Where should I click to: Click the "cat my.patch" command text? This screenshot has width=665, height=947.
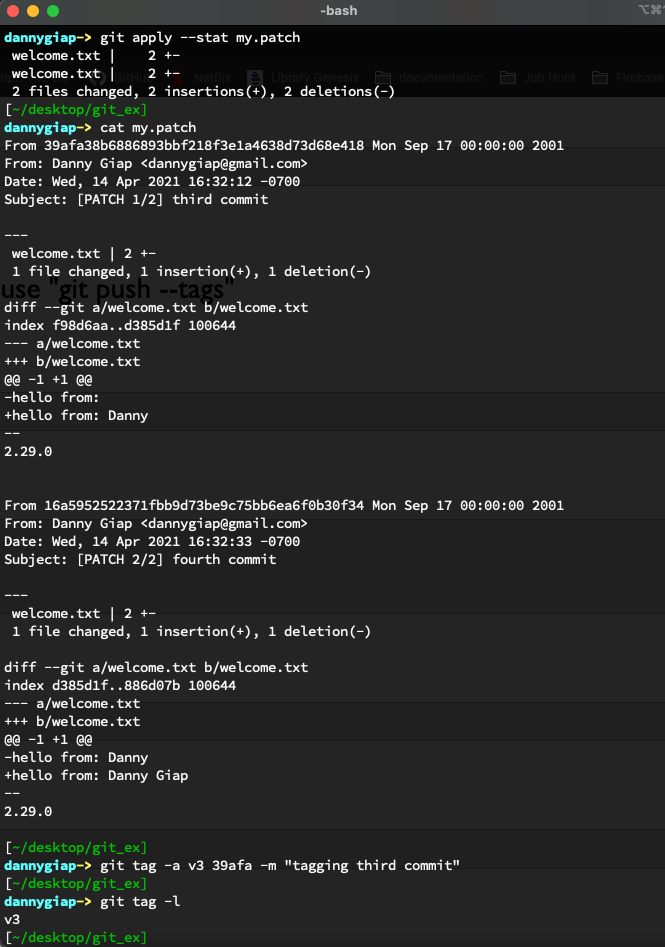(148, 128)
